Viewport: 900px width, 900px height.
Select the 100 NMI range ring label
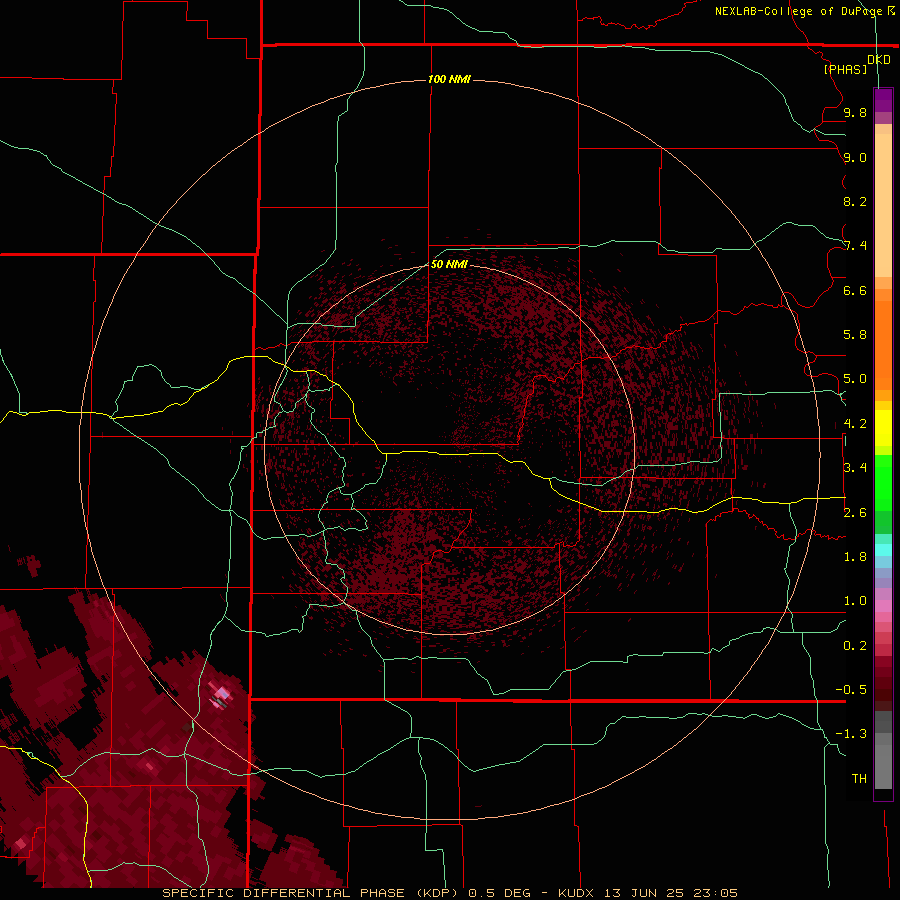449,79
